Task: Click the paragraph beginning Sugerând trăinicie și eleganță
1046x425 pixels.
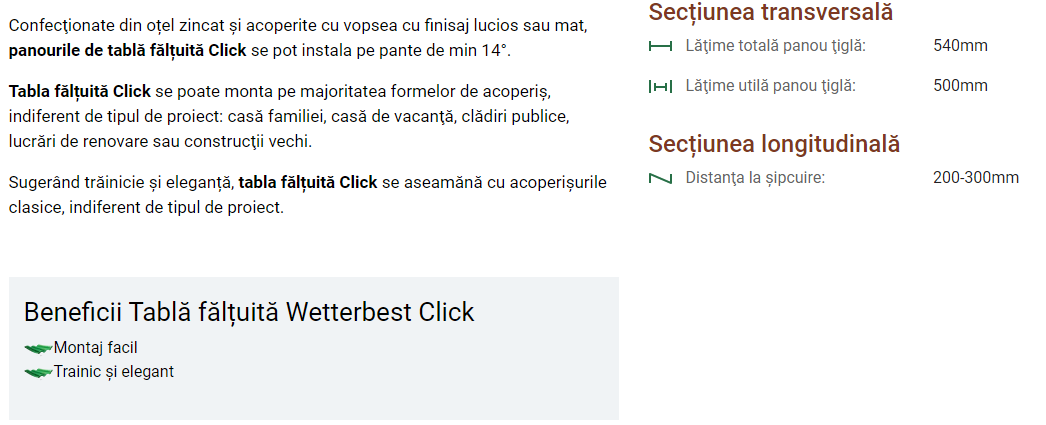Action: 308,195
